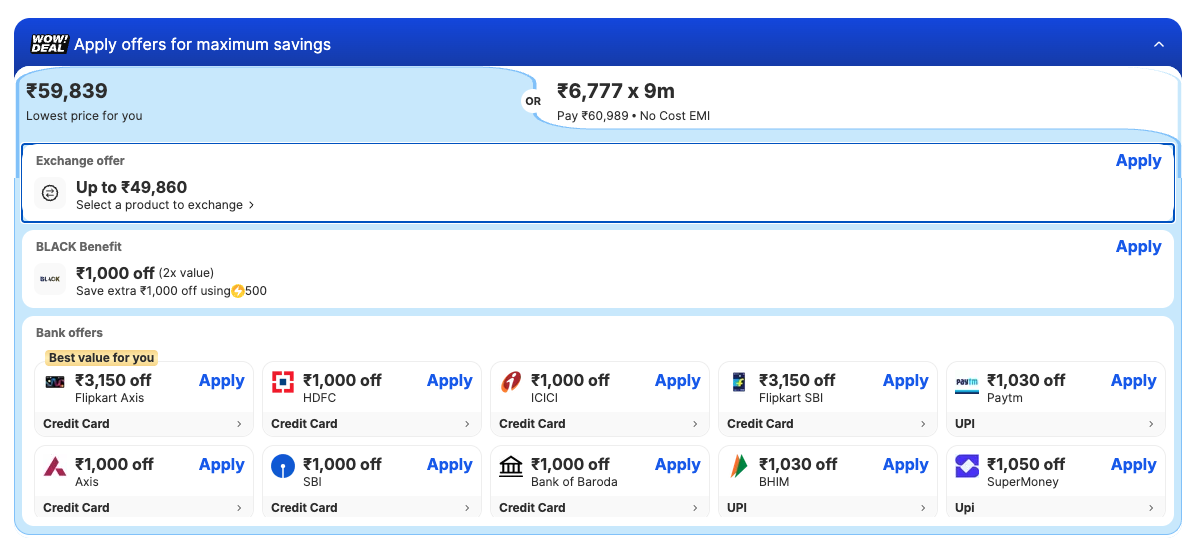
Task: Expand SuperMoney Upi details row
Action: tap(1055, 508)
